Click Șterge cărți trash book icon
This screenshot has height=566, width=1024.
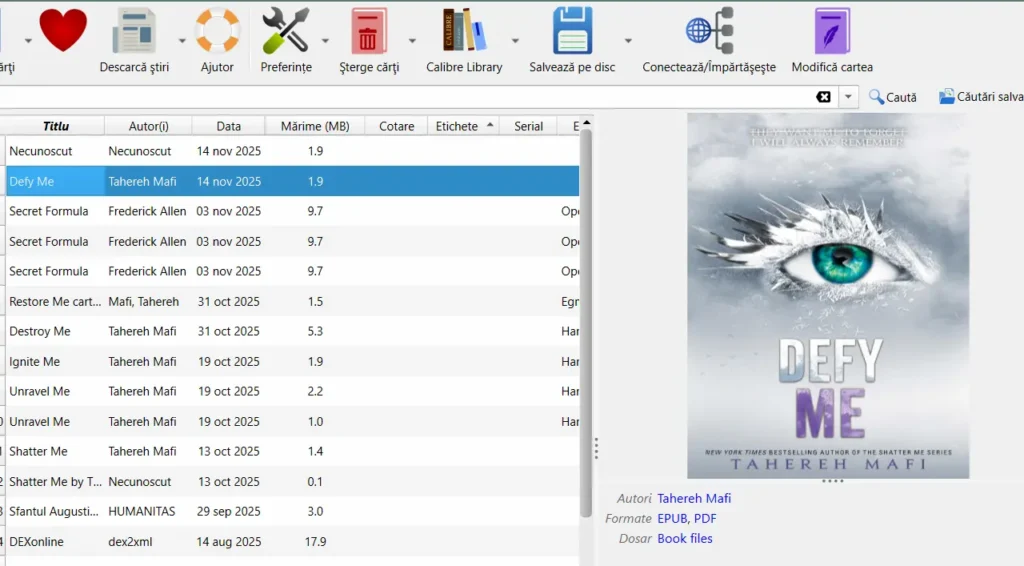pyautogui.click(x=369, y=32)
